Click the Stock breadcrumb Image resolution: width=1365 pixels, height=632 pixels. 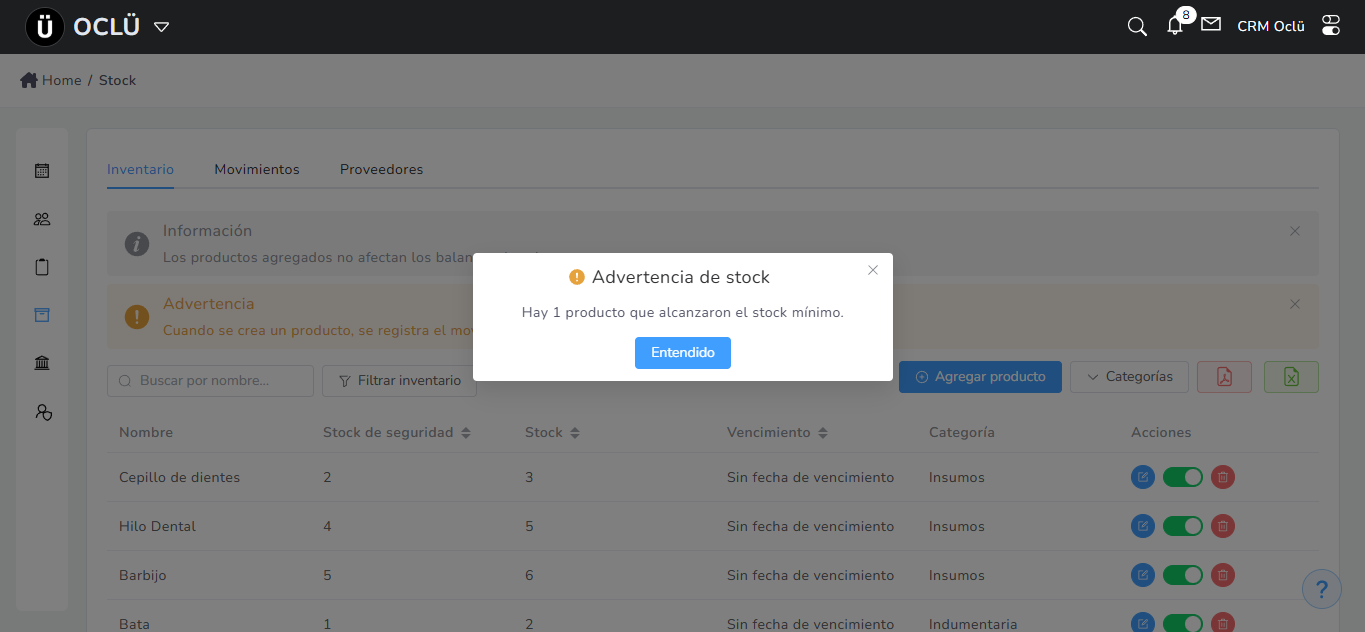coord(117,80)
